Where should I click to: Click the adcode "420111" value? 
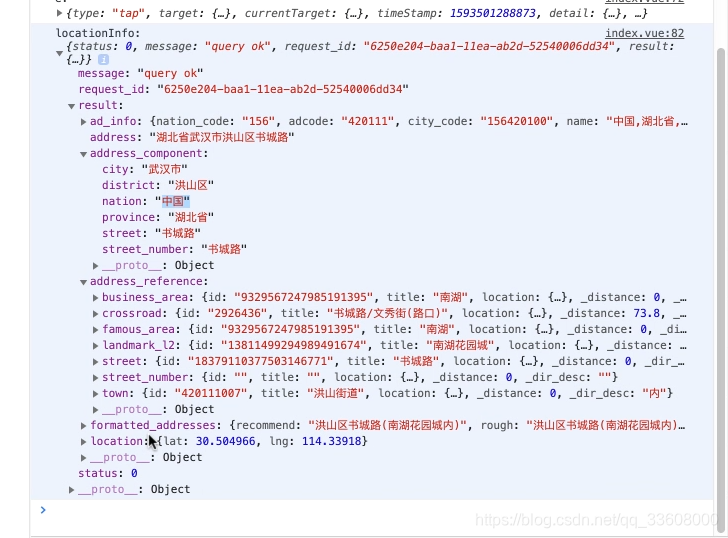tap(368, 122)
